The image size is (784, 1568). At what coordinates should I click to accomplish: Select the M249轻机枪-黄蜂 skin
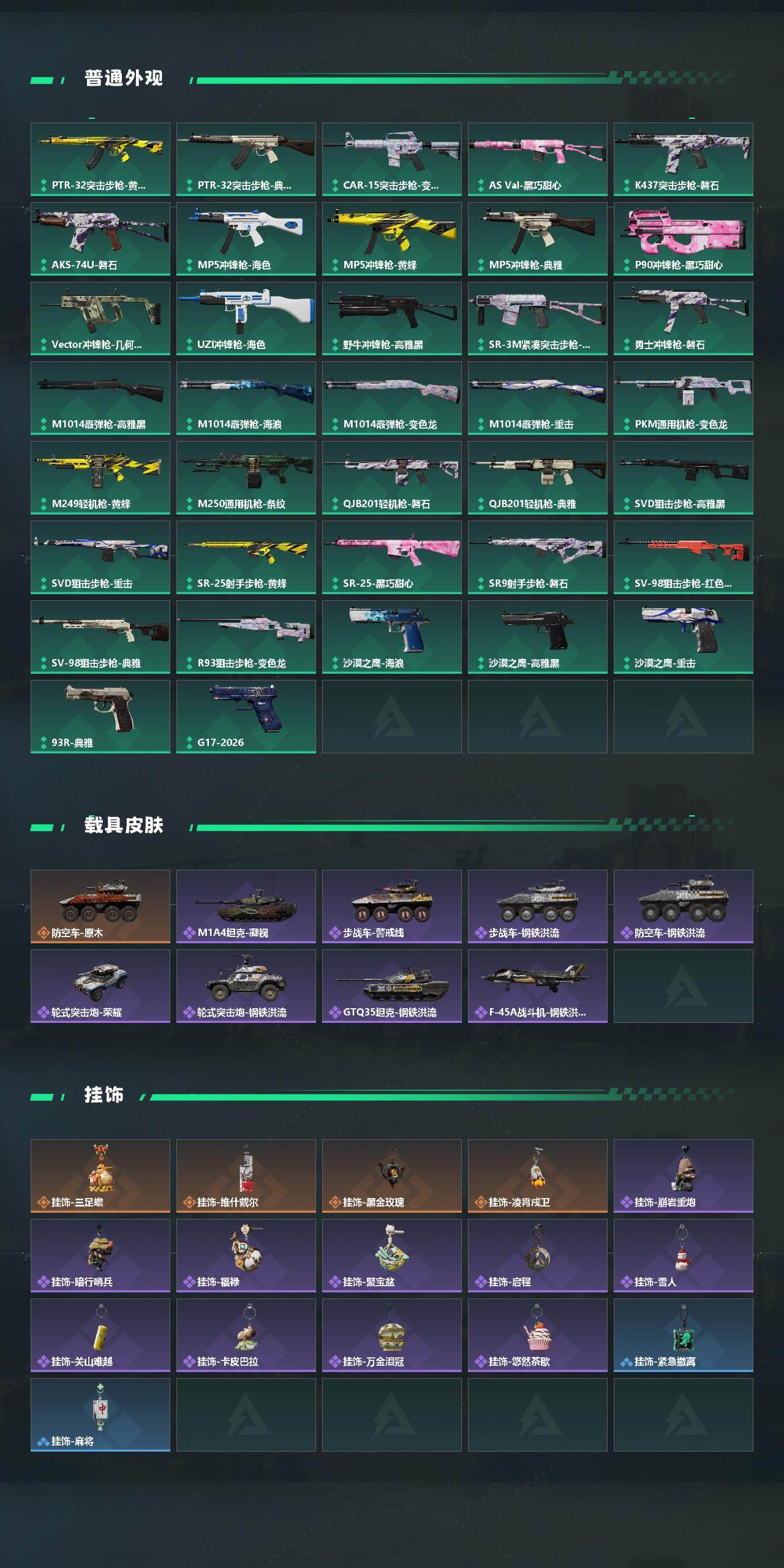(x=100, y=478)
